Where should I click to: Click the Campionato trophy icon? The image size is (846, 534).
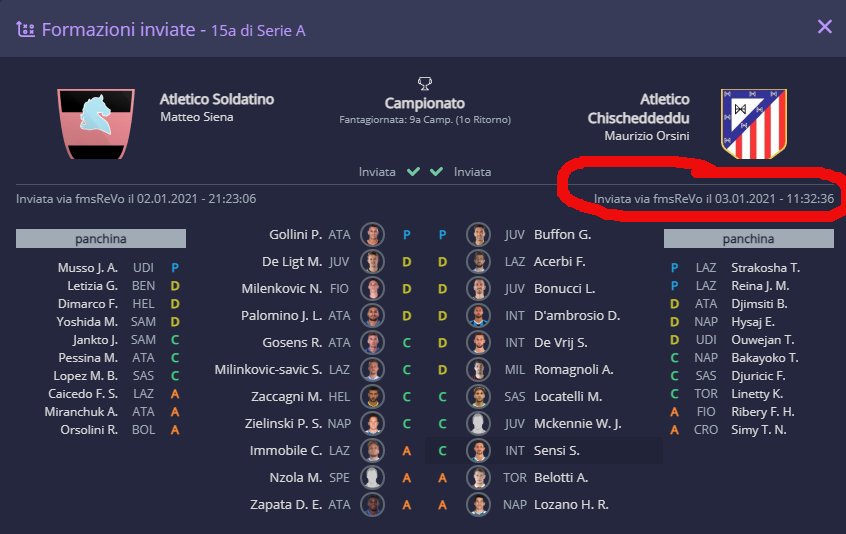(425, 83)
